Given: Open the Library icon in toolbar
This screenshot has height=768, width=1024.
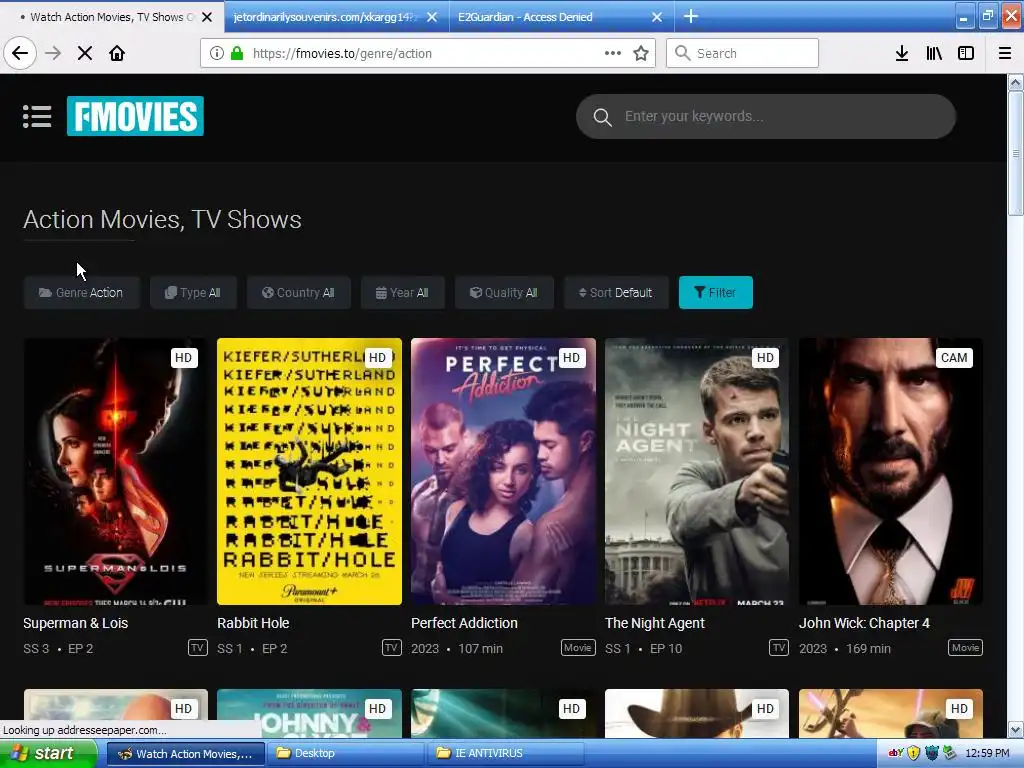Looking at the screenshot, I should coord(934,53).
